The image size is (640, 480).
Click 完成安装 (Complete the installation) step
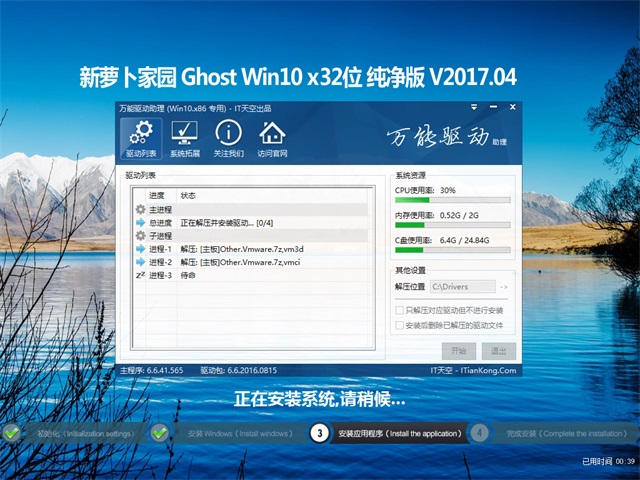(566, 433)
